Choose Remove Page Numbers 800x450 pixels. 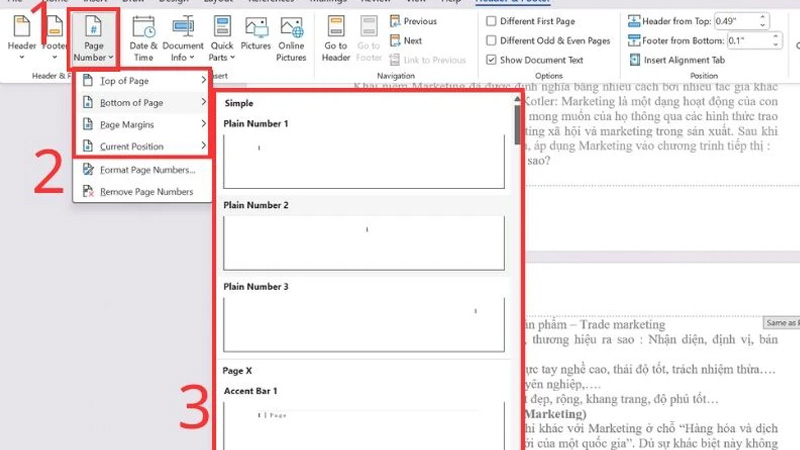[x=143, y=191]
